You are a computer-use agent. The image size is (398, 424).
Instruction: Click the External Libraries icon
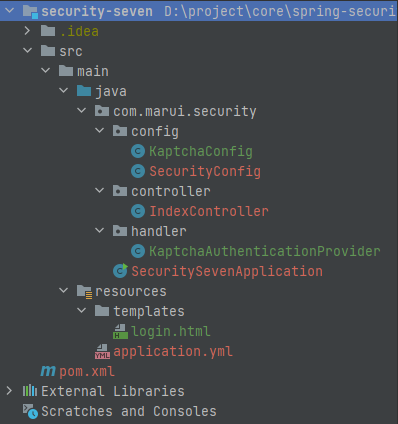coord(30,391)
